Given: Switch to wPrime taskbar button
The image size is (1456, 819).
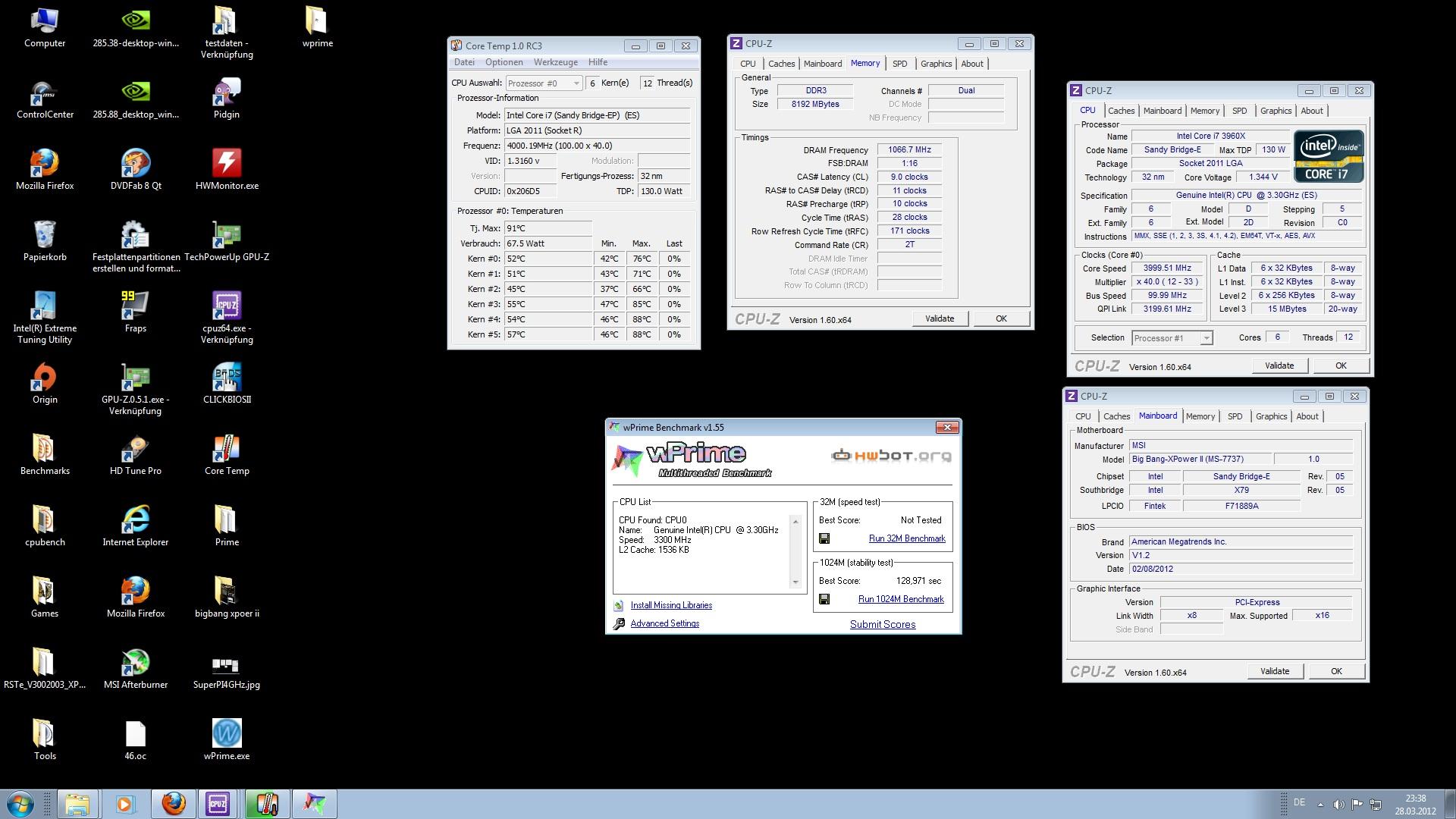Looking at the screenshot, I should pos(314,804).
